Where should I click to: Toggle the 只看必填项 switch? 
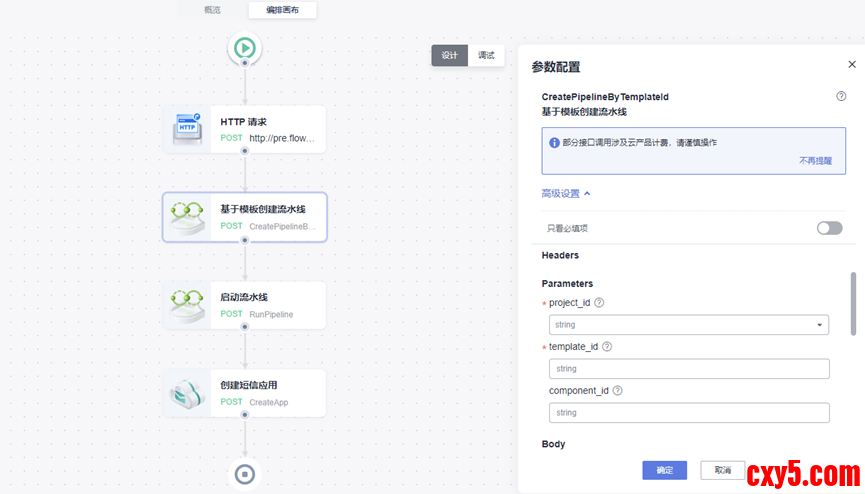tap(829, 228)
